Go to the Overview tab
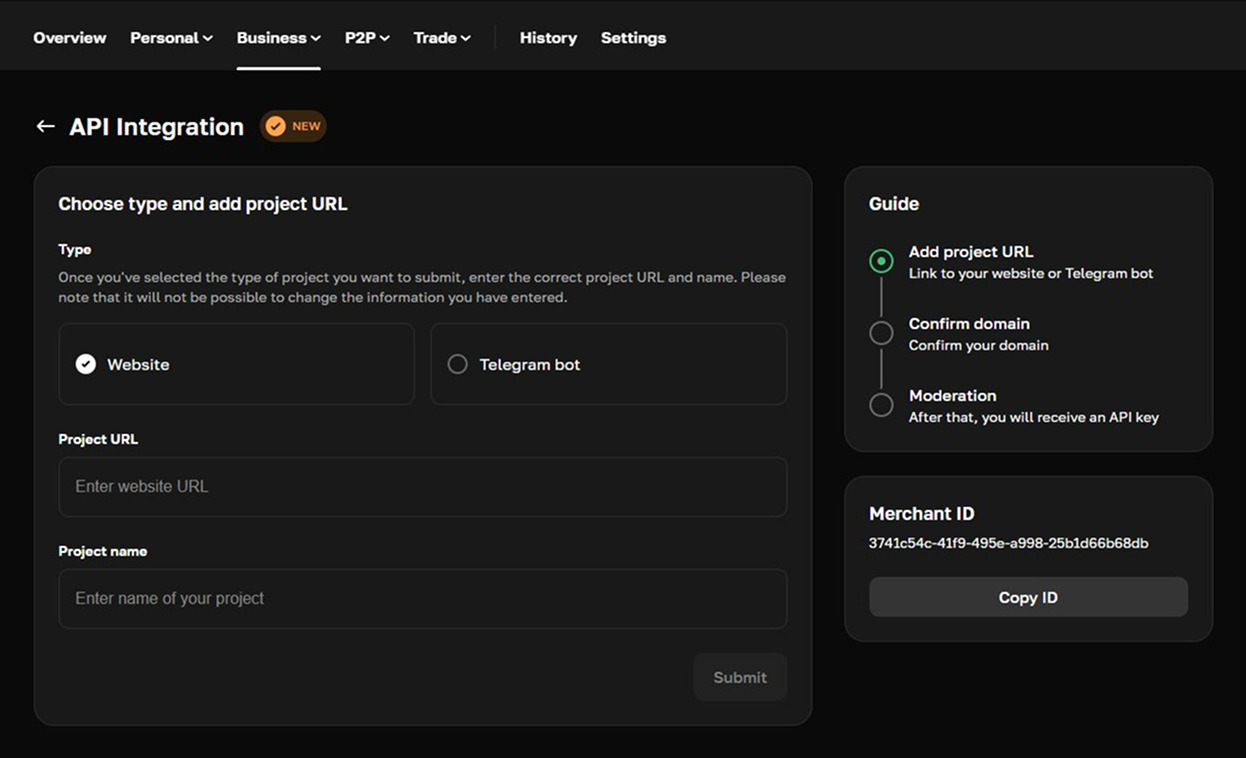 [x=70, y=38]
